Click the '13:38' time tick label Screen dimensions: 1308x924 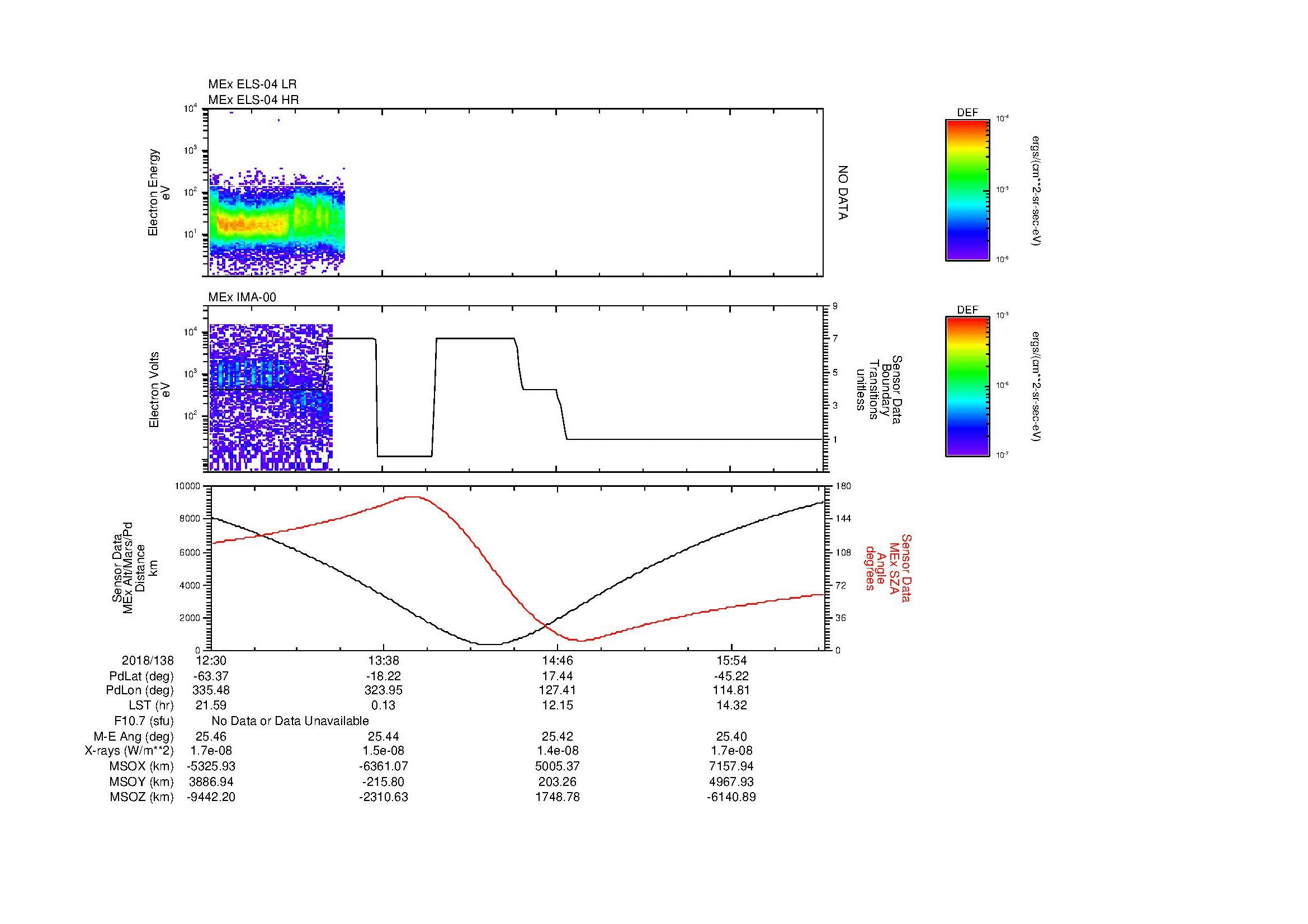[384, 660]
